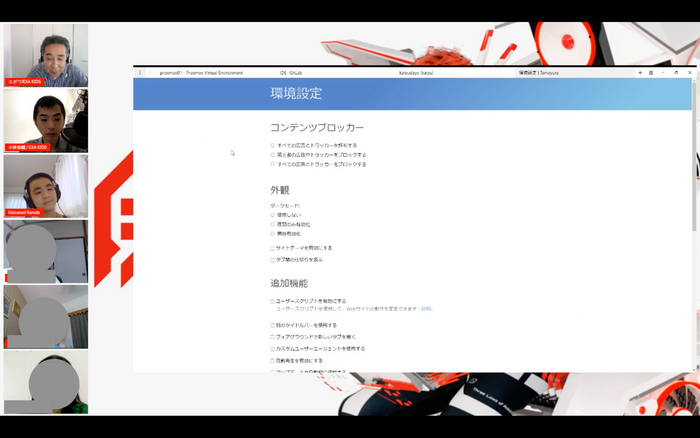The height and width of the screenshot is (438, 700).
Task: Open the katsudayo tab
Action: [414, 72]
